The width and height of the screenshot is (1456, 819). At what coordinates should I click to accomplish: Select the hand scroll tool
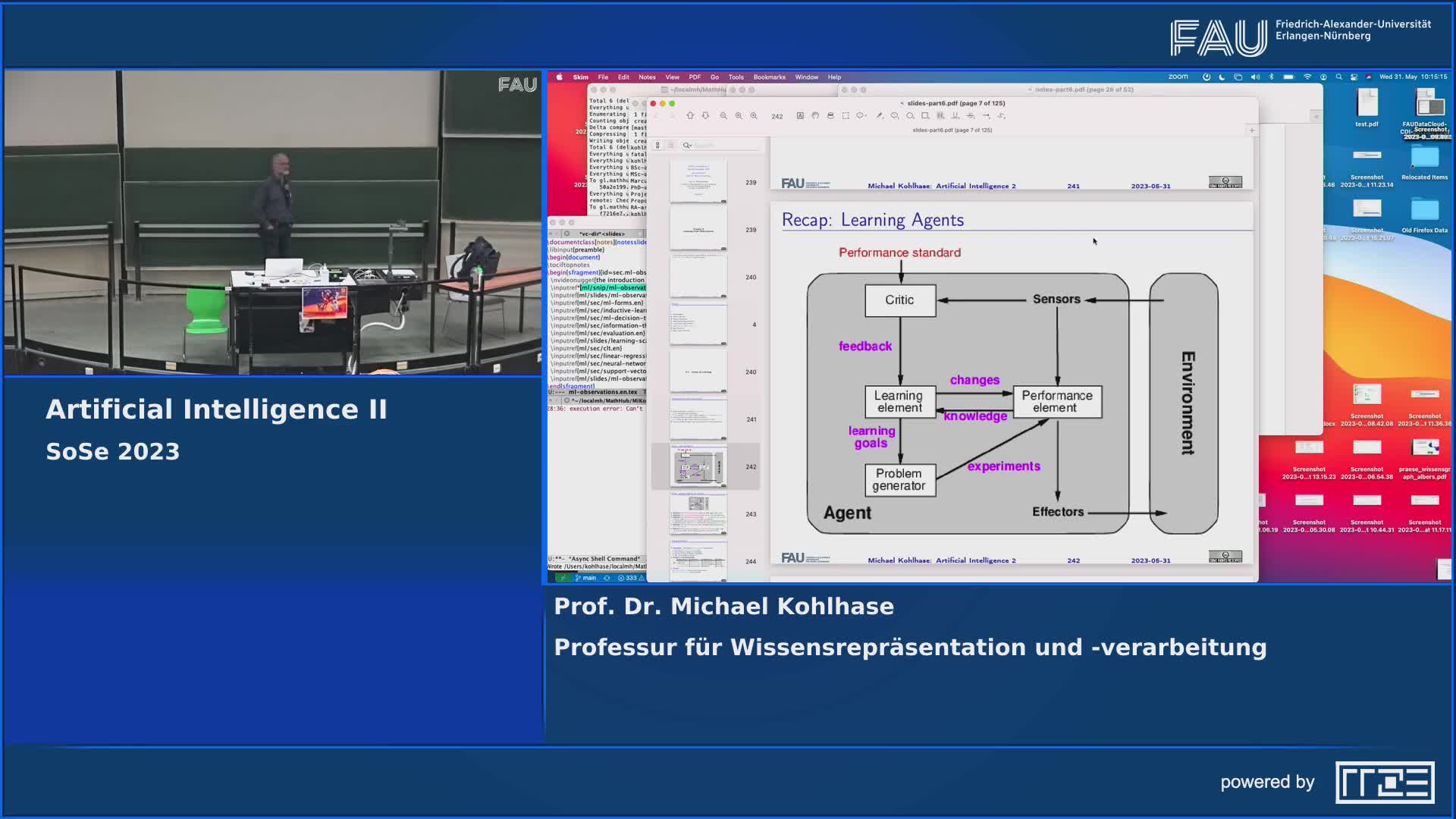point(815,115)
